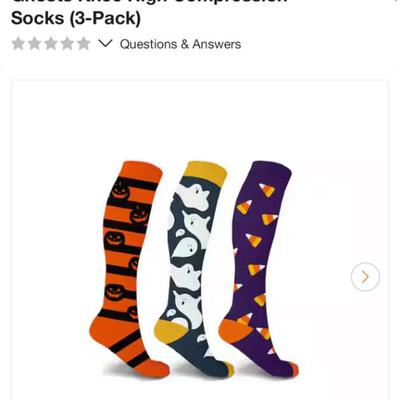Click the first rating star
Screen dimensions: 400x400
click(18, 44)
